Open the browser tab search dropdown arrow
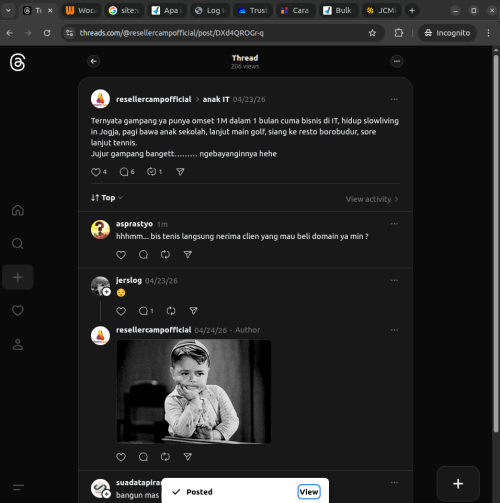500x503 pixels. (8, 11)
